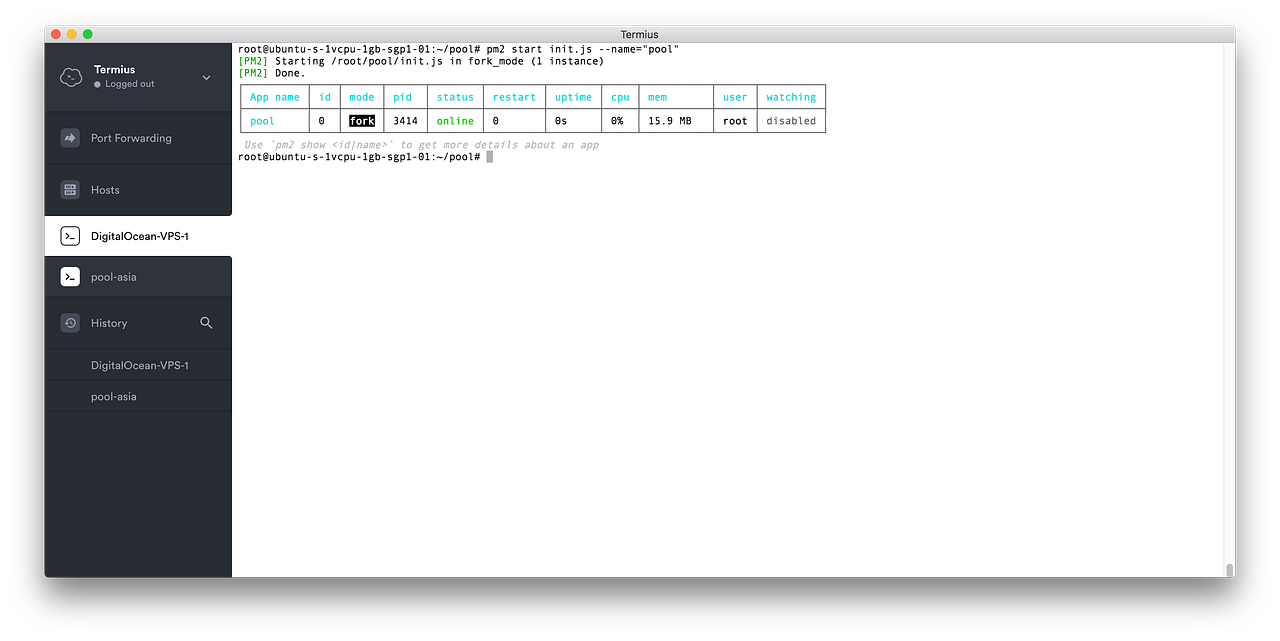Screen dimensions: 1280x641
Task: Collapse the account menu under Termius header
Action: (206, 76)
